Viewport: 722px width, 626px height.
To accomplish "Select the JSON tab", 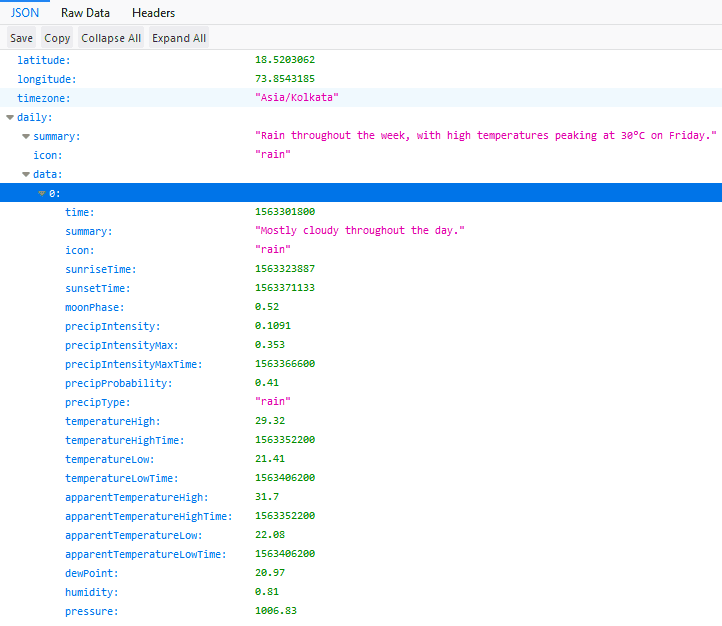I will click(25, 13).
